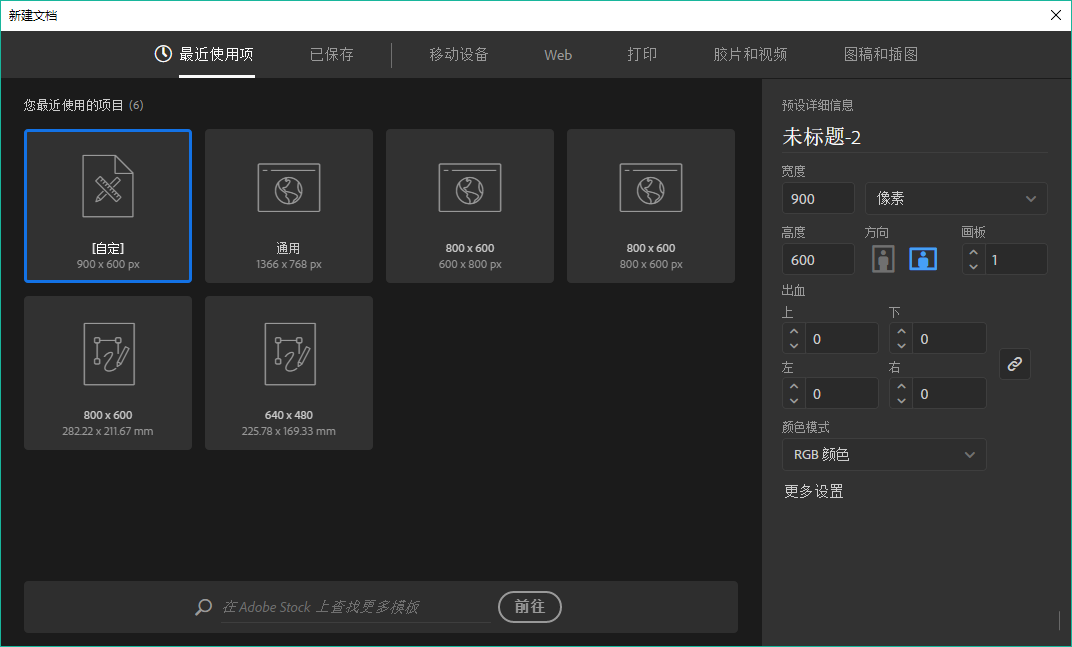Click the top (上) bleed field
Viewport: 1072px width, 647px height.
(x=842, y=339)
